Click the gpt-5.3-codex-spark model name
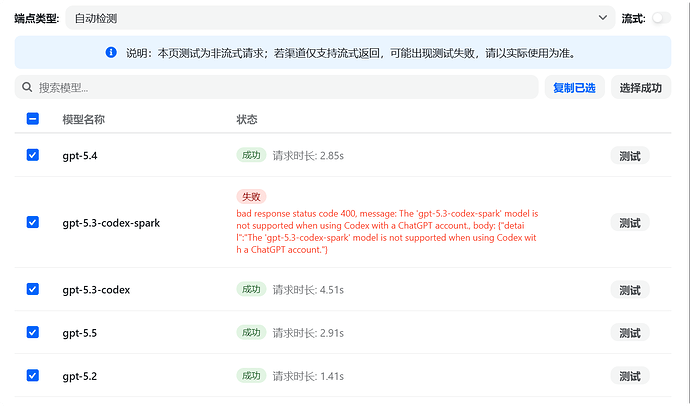The image size is (690, 406). click(111, 223)
